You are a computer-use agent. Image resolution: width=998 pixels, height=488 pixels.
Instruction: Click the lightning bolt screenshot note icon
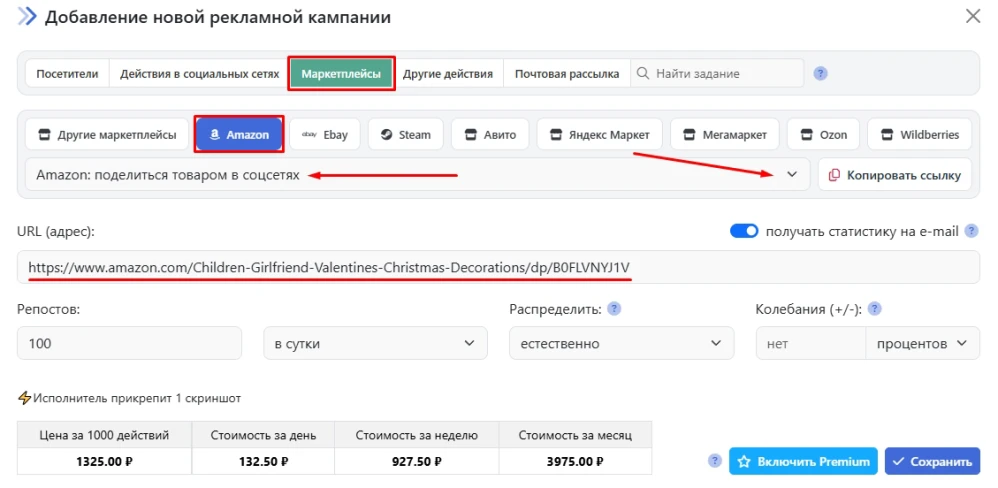[x=25, y=399]
